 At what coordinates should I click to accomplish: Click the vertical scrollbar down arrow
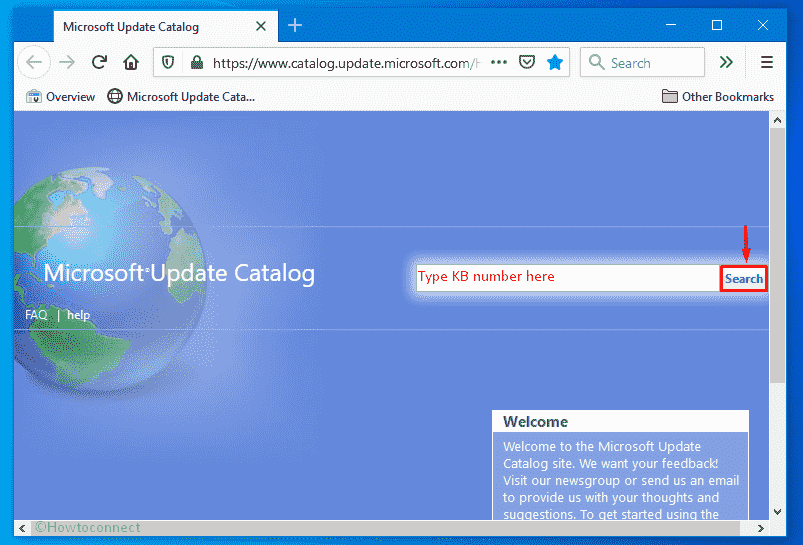(x=777, y=512)
